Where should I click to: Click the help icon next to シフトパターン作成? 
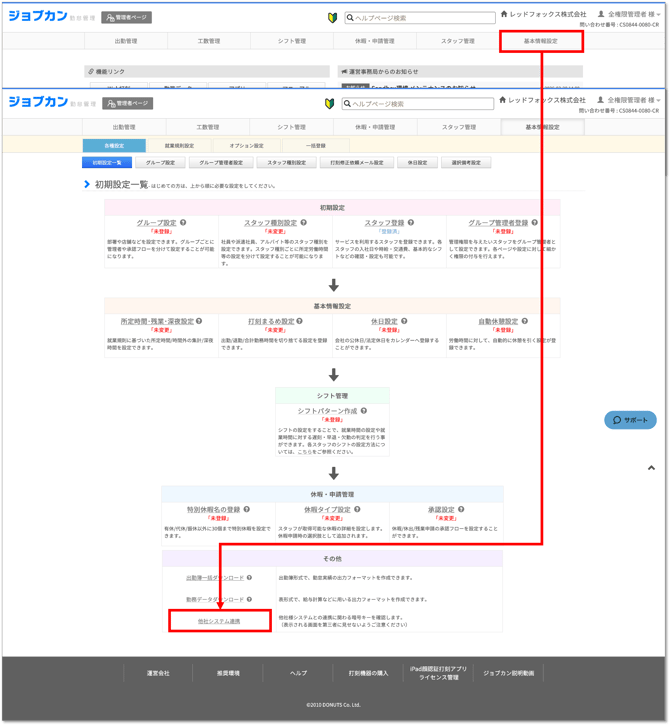tap(364, 411)
